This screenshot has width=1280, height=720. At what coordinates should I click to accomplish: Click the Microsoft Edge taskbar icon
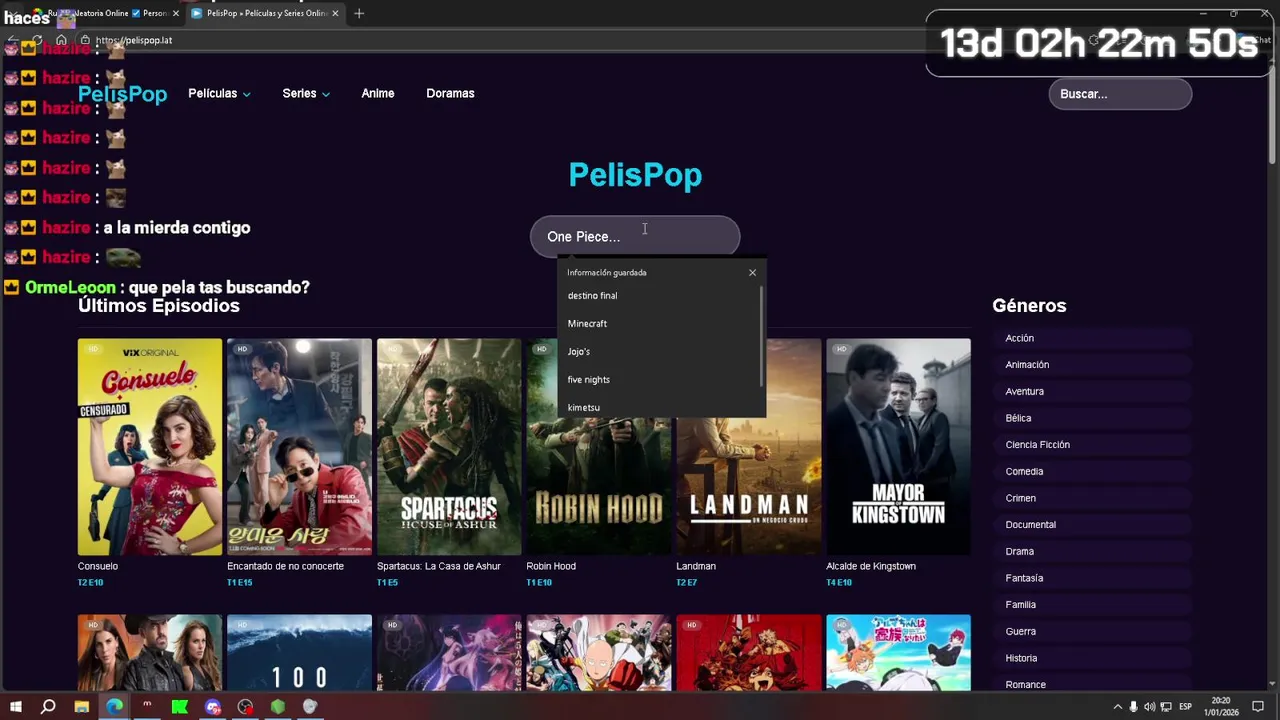[x=114, y=706]
